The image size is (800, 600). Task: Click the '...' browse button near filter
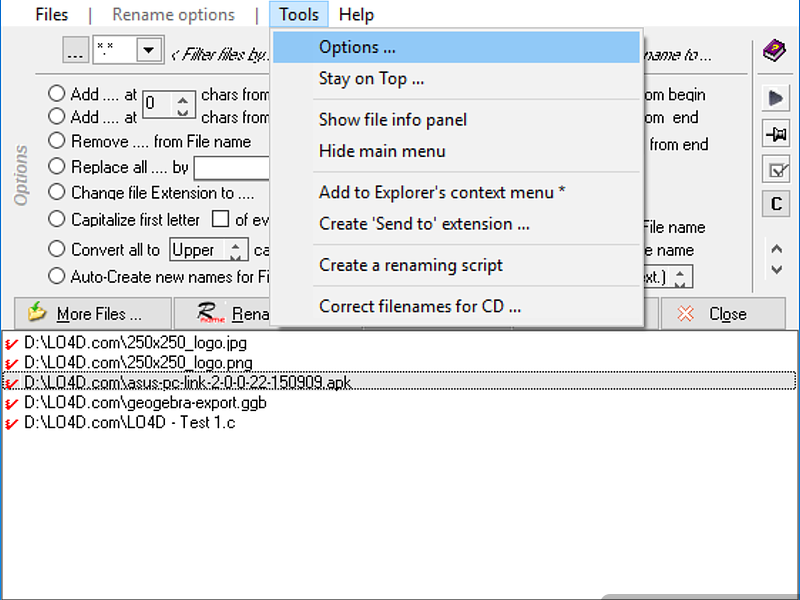[76, 50]
